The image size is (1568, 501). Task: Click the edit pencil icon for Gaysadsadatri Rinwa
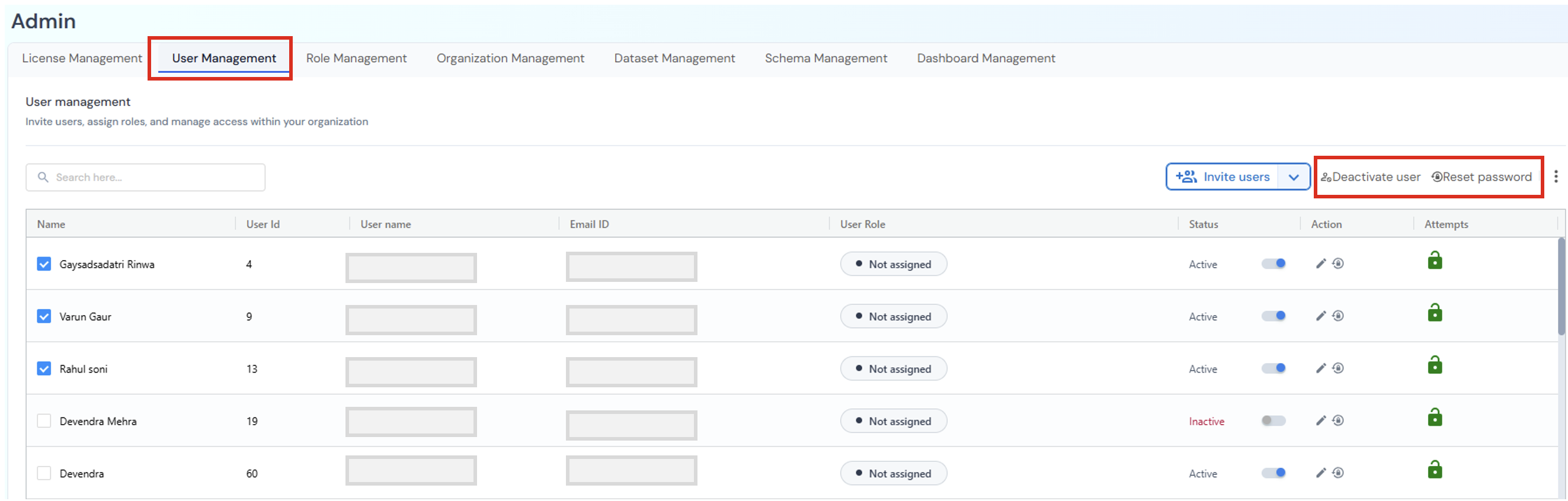(x=1320, y=264)
